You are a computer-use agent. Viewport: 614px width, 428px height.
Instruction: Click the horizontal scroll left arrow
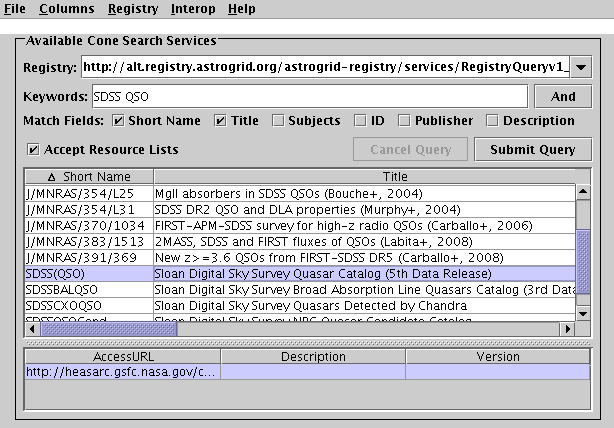click(33, 329)
